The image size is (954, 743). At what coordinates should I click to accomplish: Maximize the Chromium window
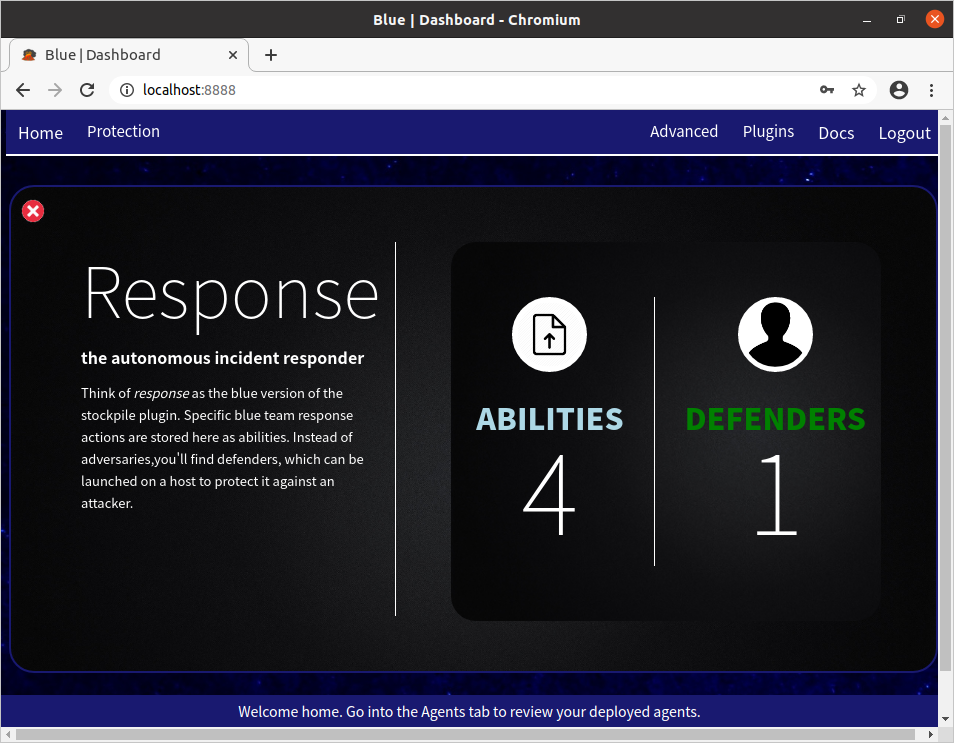(x=900, y=19)
